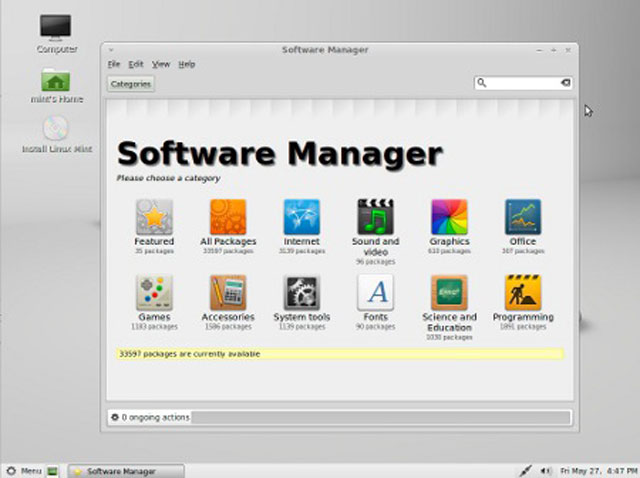Clear the search field using clear icon
Image resolution: width=640 pixels, height=478 pixels.
[565, 83]
